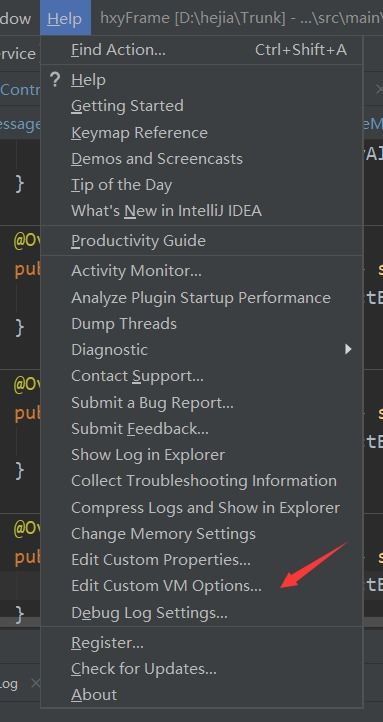The image size is (383, 722).
Task: Close the Log tab at bottom
Action: point(35,683)
